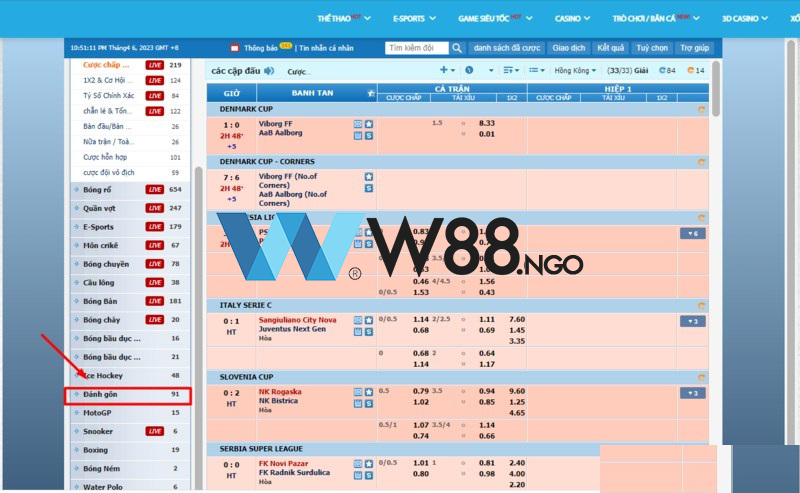Open the GAME SIÊU TỐC top menu
800x493 pixels.
click(495, 18)
